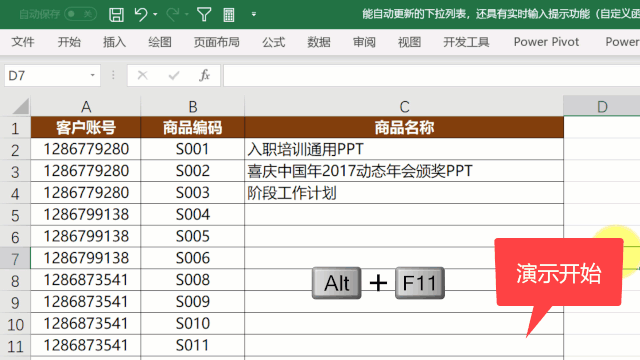Click account 1286873541 in the S011 row
640x360 pixels.
[x=86, y=346]
